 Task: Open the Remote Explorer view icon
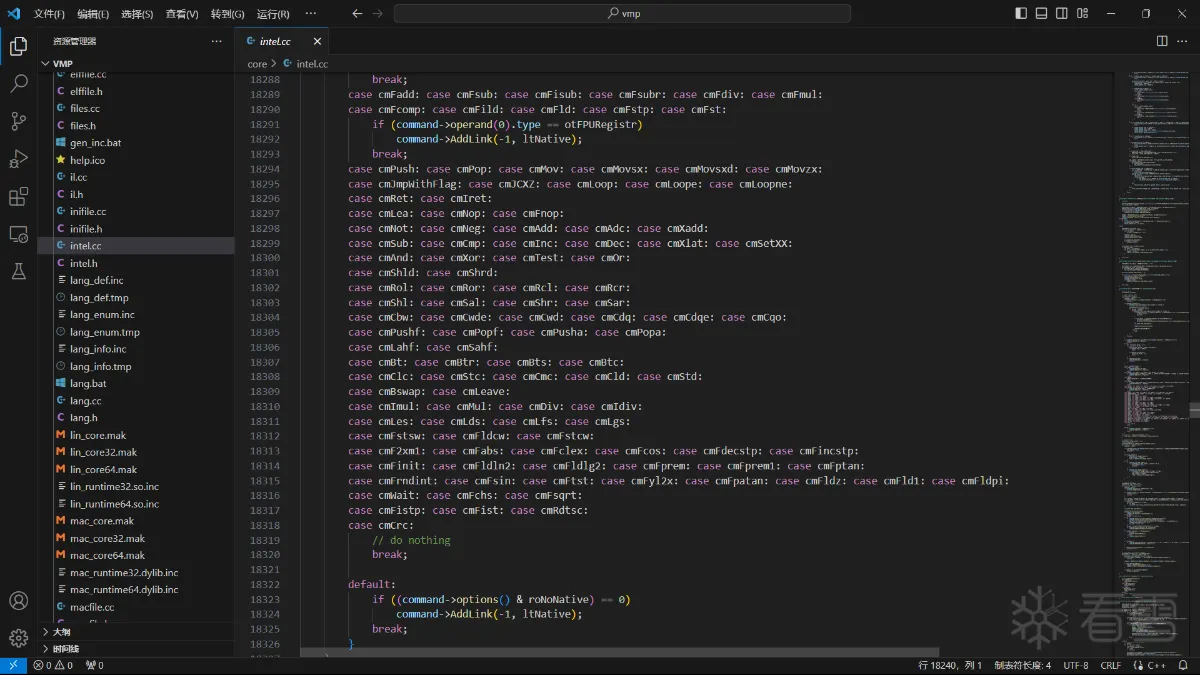click(18, 234)
